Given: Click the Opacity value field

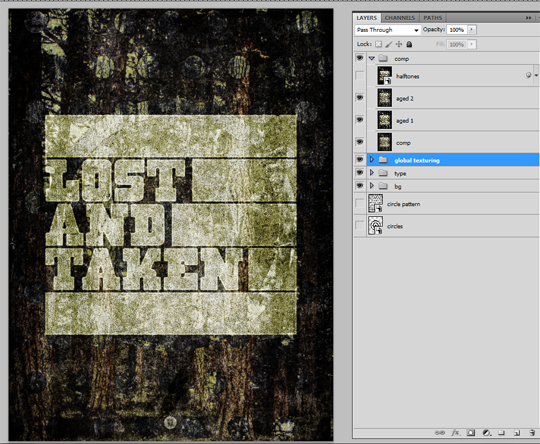Looking at the screenshot, I should pyautogui.click(x=457, y=30).
